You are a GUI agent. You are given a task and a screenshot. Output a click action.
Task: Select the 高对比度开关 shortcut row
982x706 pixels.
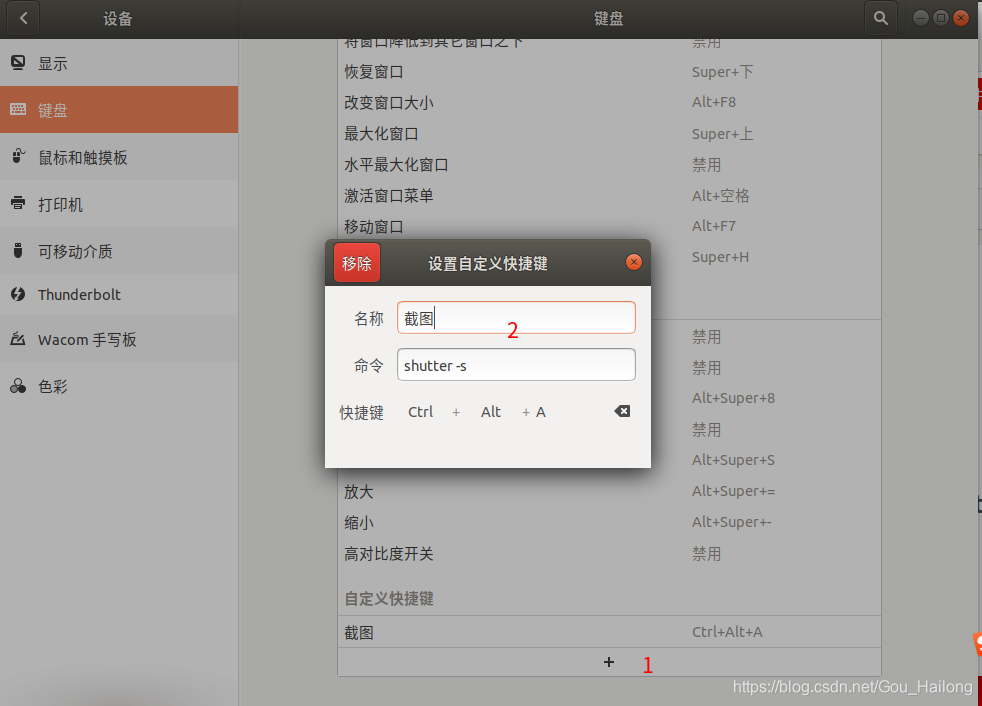pos(609,554)
